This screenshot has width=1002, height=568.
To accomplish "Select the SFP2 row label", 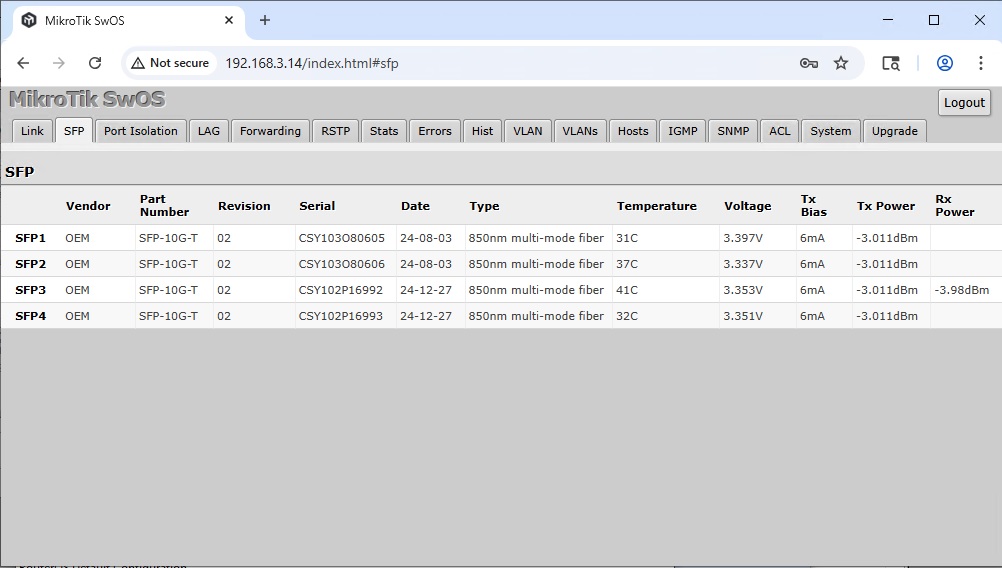I will [30, 264].
